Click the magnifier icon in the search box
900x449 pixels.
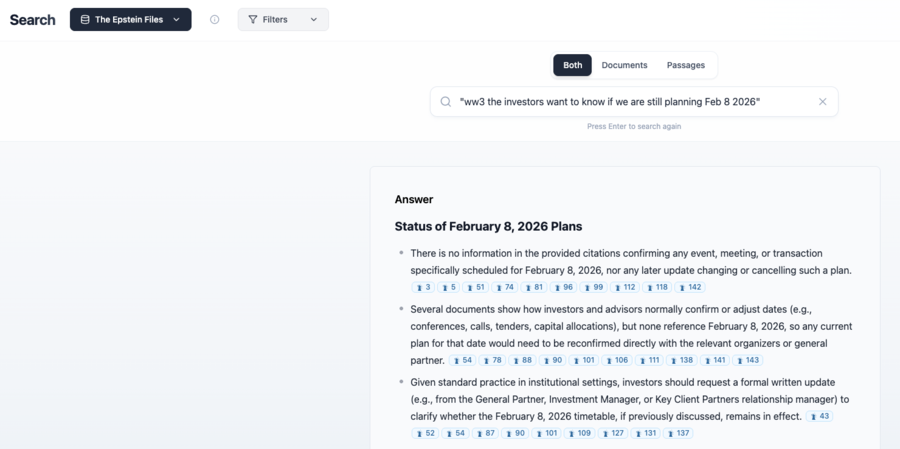coord(446,101)
